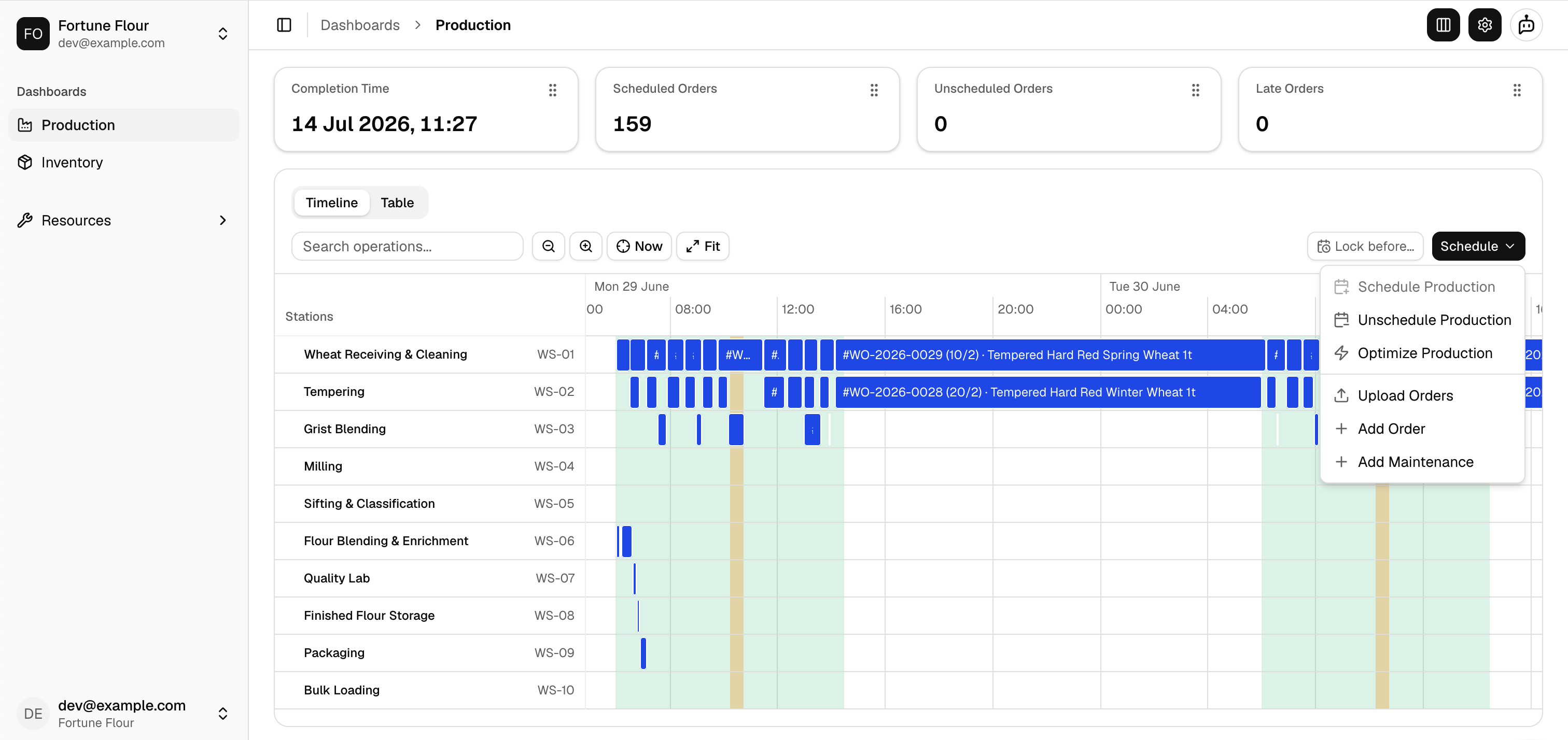This screenshot has height=740, width=1568.
Task: Click the Quality Lab station row
Action: pyautogui.click(x=430, y=578)
